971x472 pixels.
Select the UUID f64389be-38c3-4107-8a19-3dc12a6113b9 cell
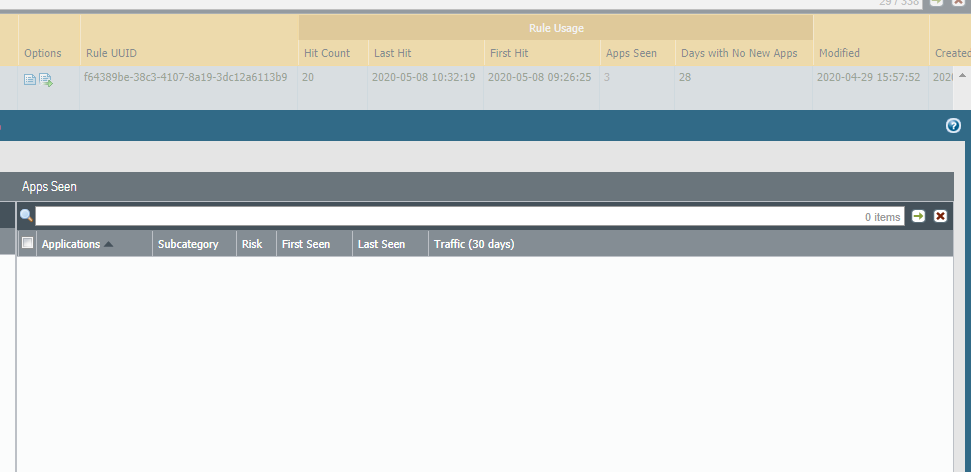point(186,77)
